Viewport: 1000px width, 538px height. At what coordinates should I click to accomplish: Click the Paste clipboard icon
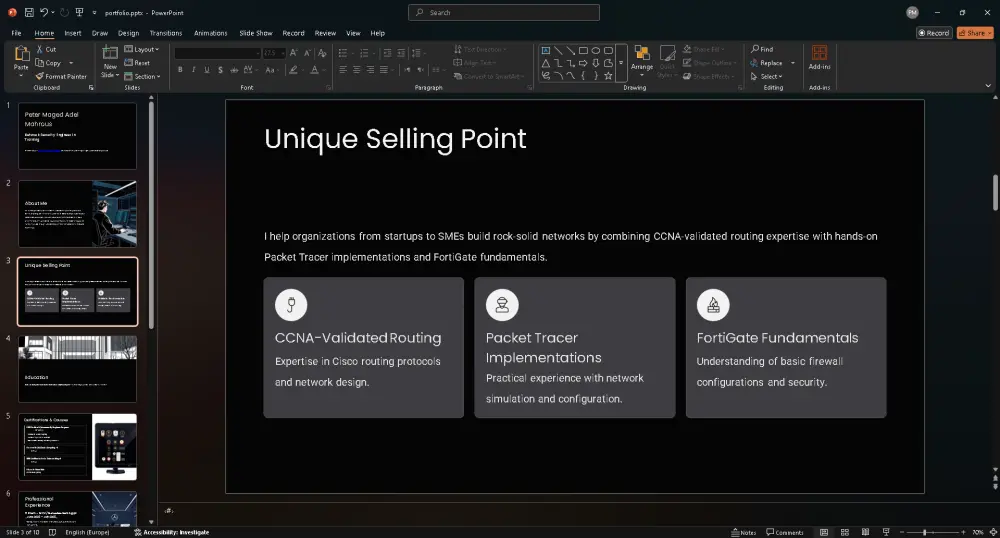pyautogui.click(x=21, y=55)
